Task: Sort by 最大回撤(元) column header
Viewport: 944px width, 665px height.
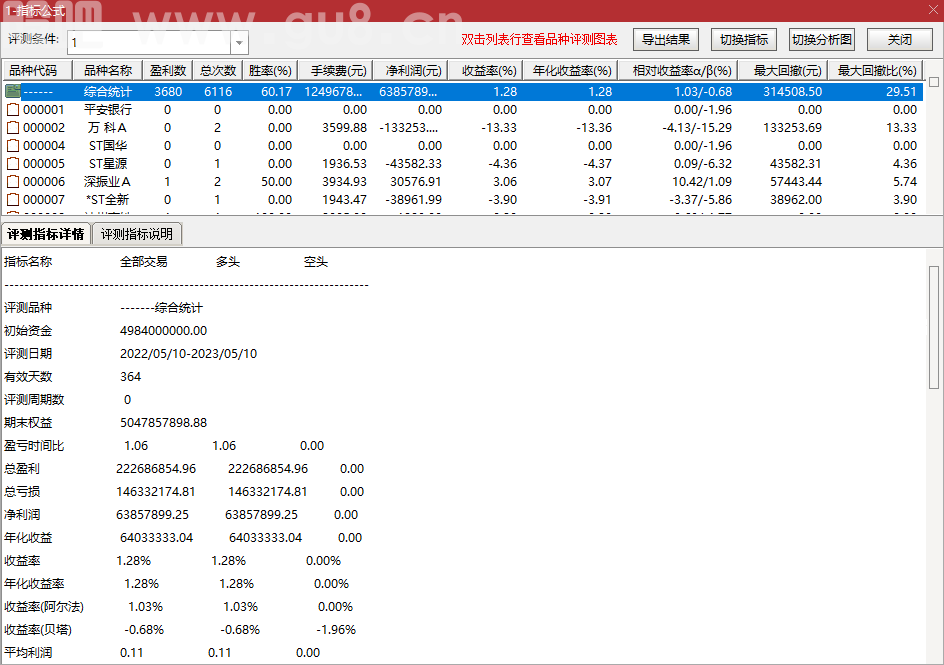Action: [x=783, y=70]
